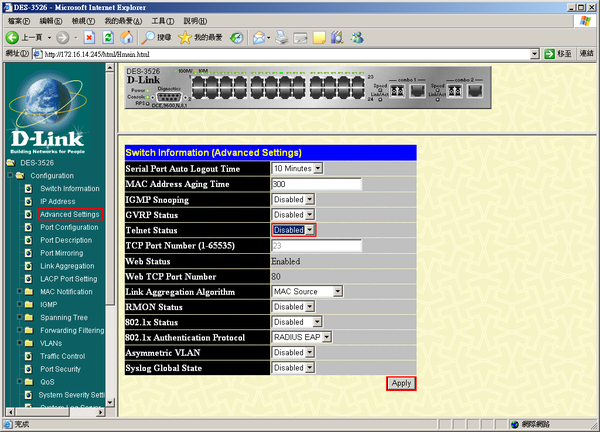Click the edit toolbar icon after Print
This screenshot has width=600, height=432.
(x=300, y=37)
